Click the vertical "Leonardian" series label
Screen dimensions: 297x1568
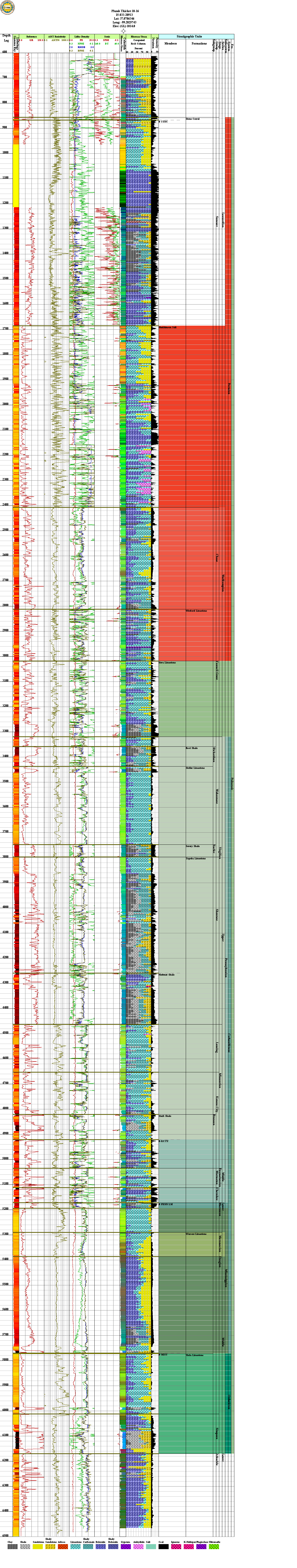coord(223,220)
